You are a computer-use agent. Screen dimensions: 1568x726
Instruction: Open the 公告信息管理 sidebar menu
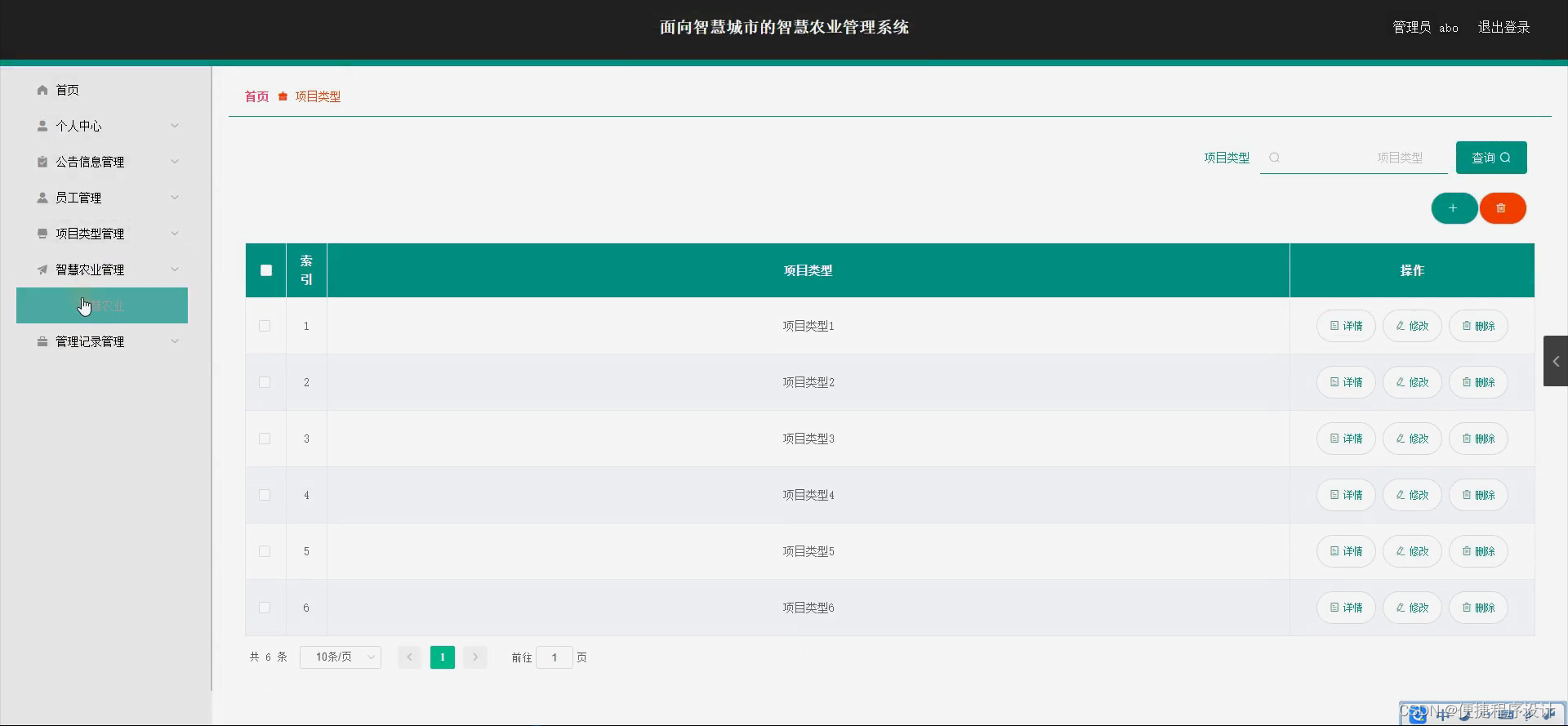pos(102,162)
